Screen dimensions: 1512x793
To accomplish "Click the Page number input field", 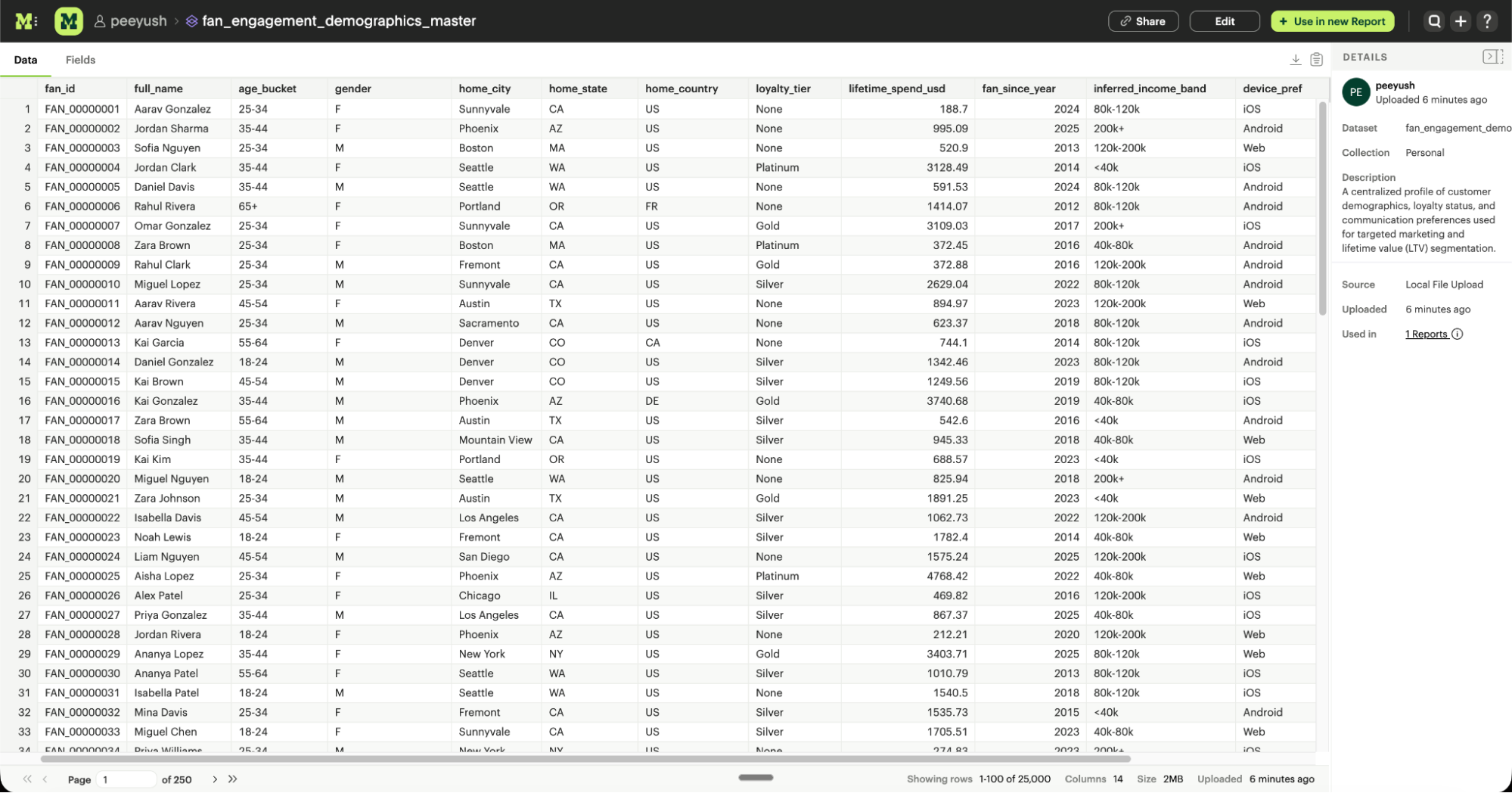I will tap(126, 779).
